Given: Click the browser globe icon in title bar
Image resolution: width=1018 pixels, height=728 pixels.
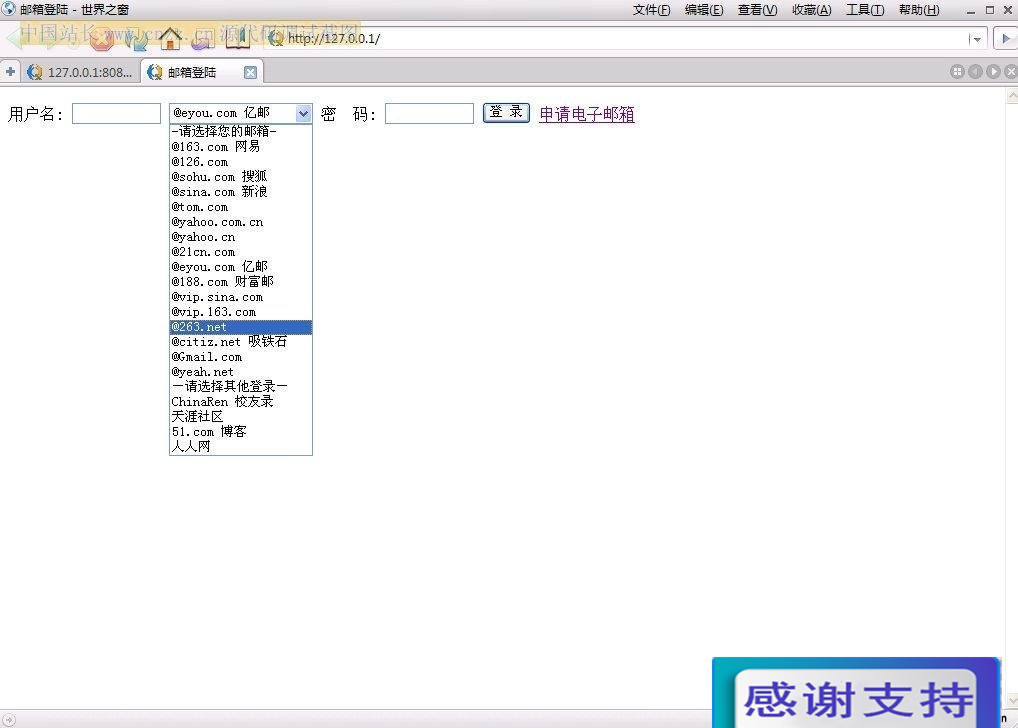Looking at the screenshot, I should click(x=8, y=9).
